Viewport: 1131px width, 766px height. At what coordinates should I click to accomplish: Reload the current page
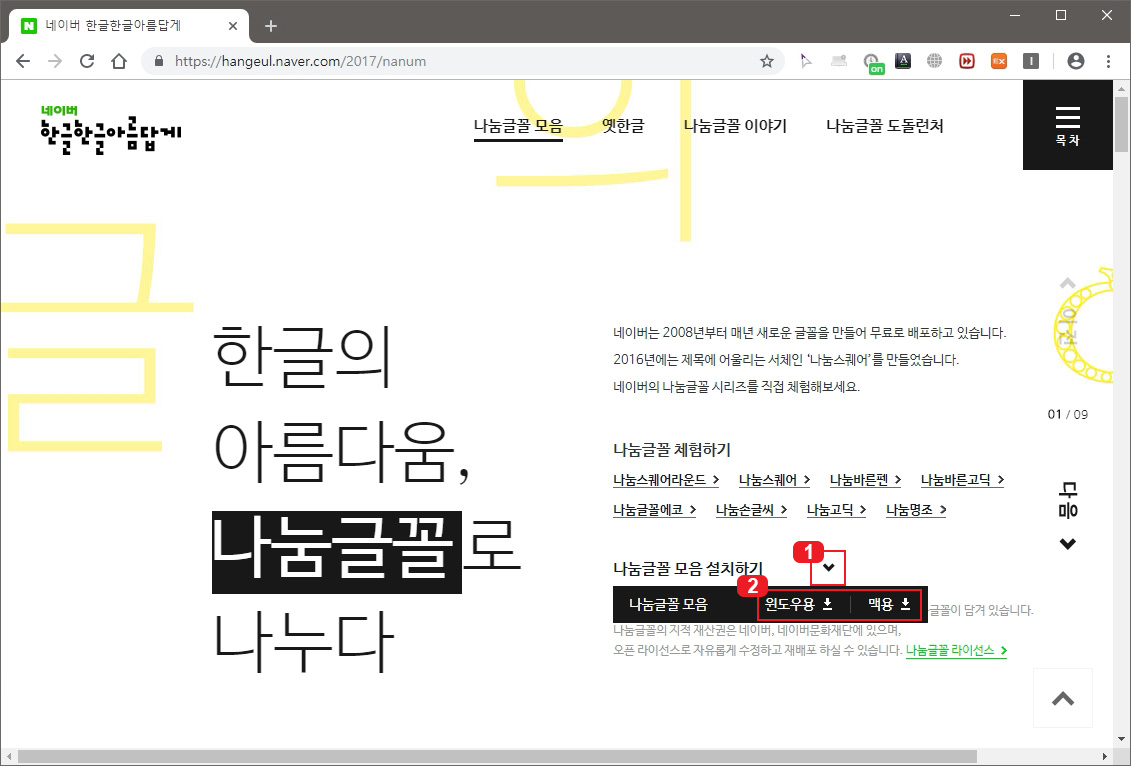87,61
